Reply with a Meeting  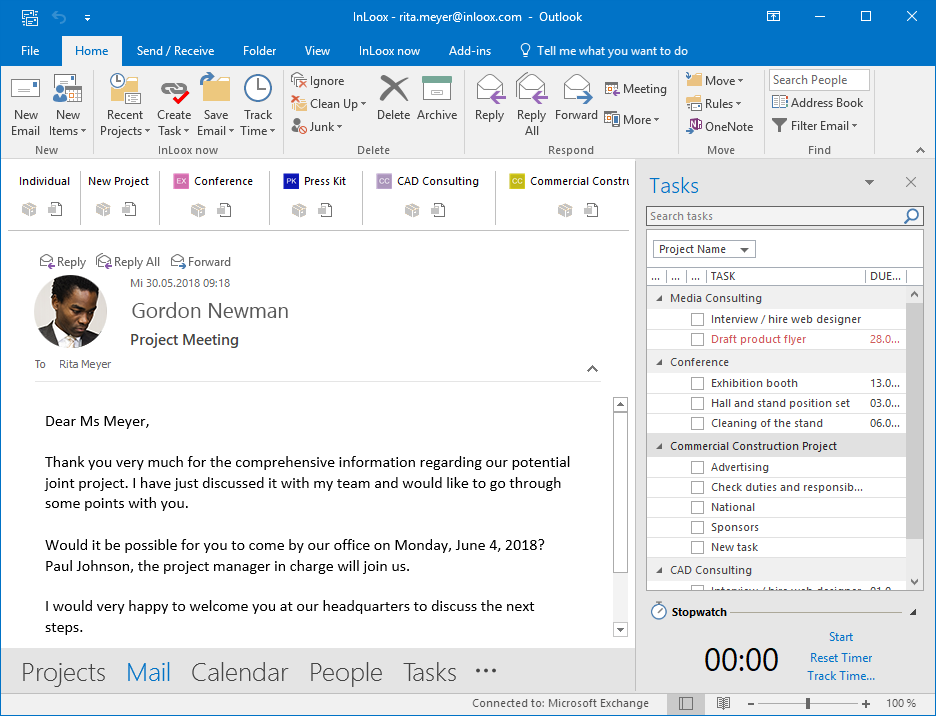click(x=635, y=89)
